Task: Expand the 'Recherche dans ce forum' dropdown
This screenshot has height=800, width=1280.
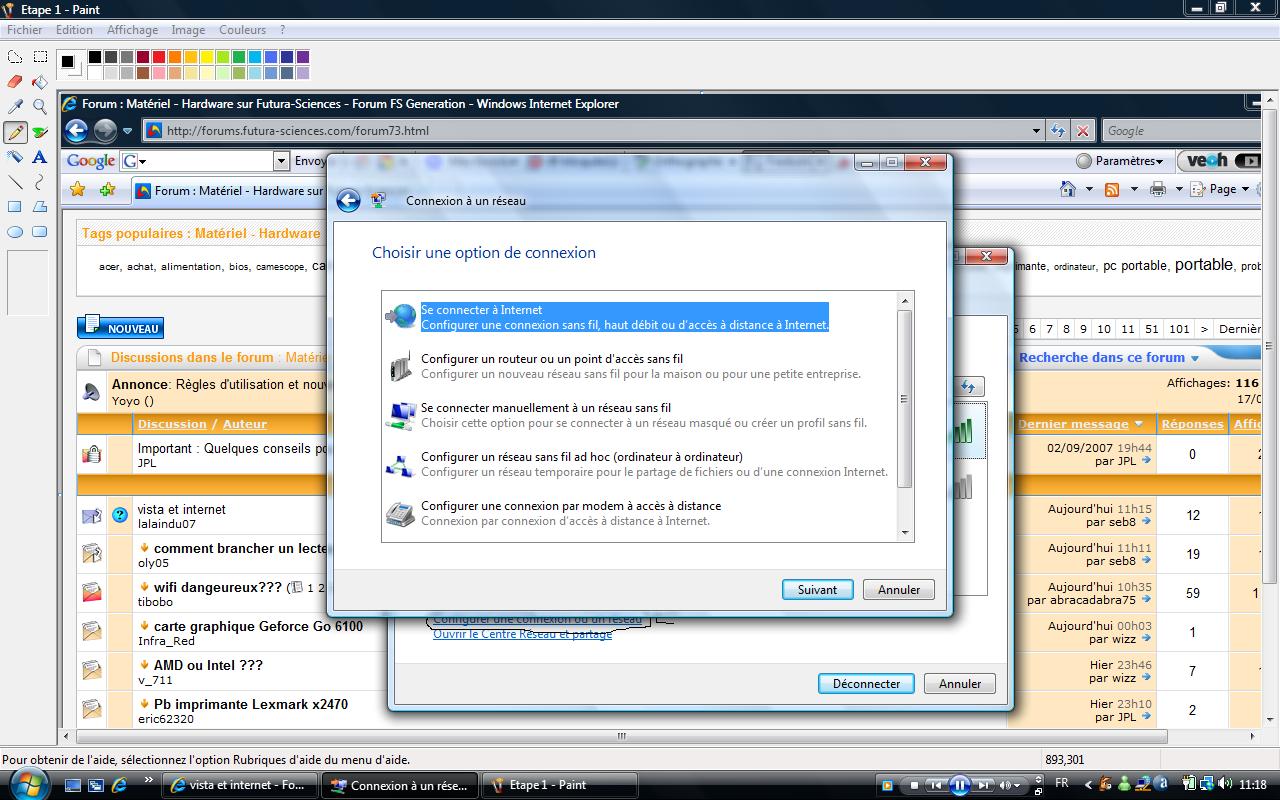Action: (1194, 358)
